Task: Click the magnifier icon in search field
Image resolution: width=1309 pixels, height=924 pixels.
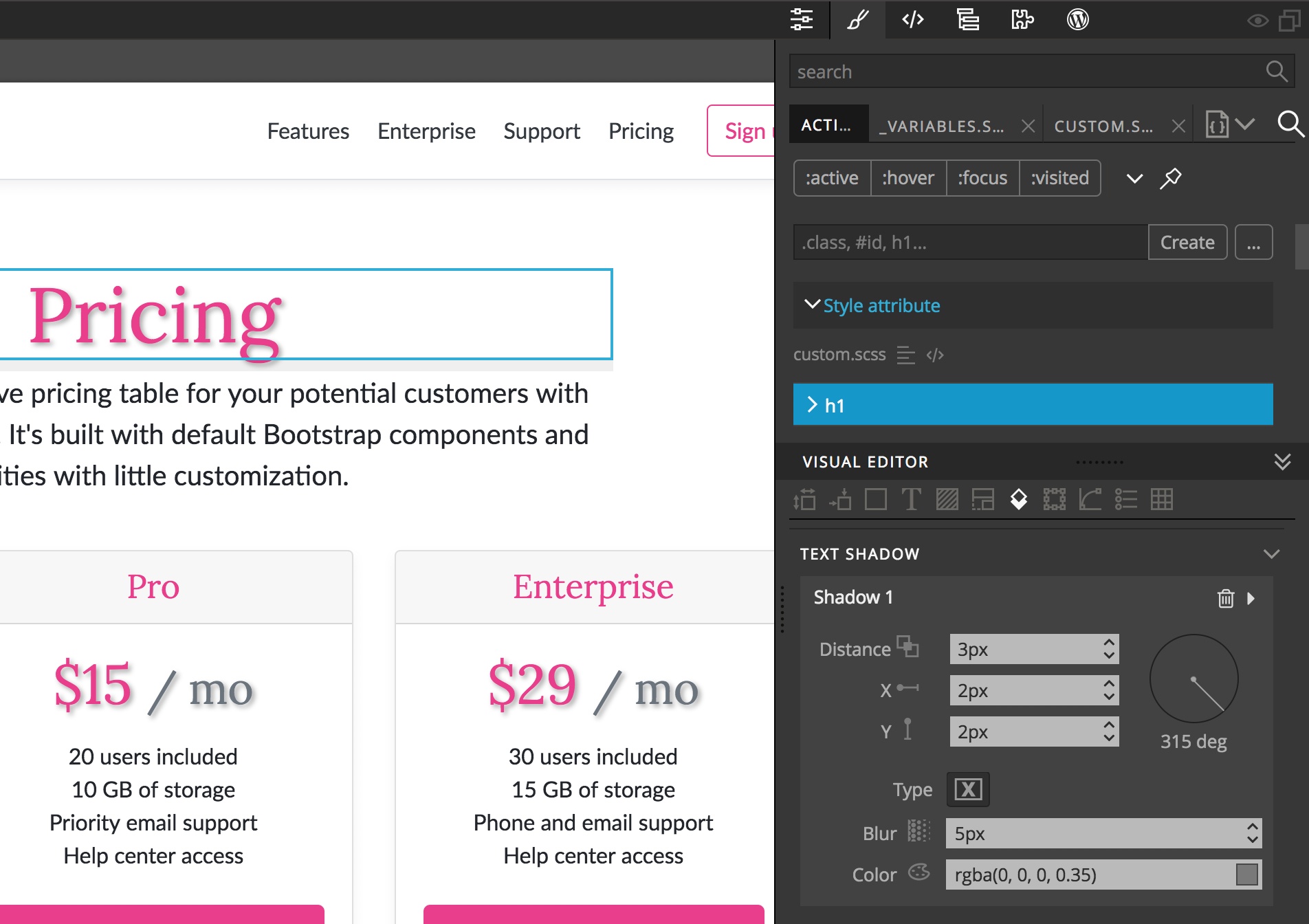Action: pyautogui.click(x=1277, y=71)
